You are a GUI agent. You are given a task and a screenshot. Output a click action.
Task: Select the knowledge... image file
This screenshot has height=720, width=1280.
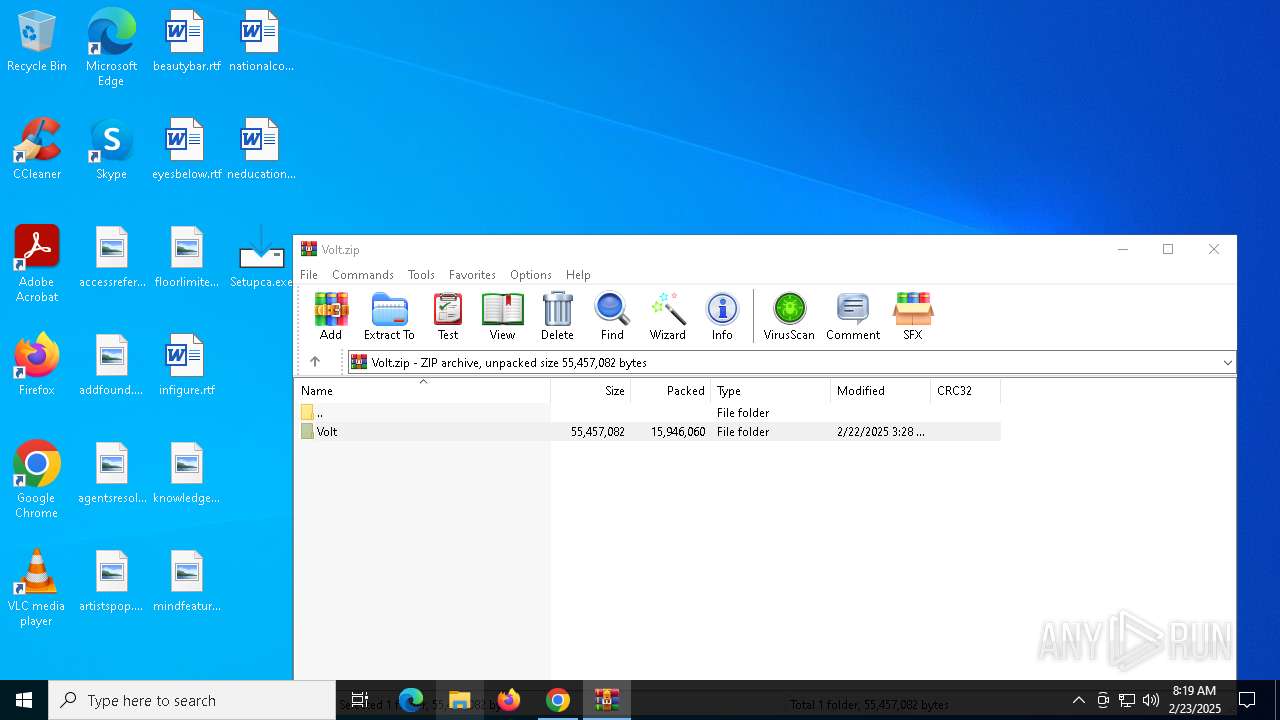tap(186, 473)
